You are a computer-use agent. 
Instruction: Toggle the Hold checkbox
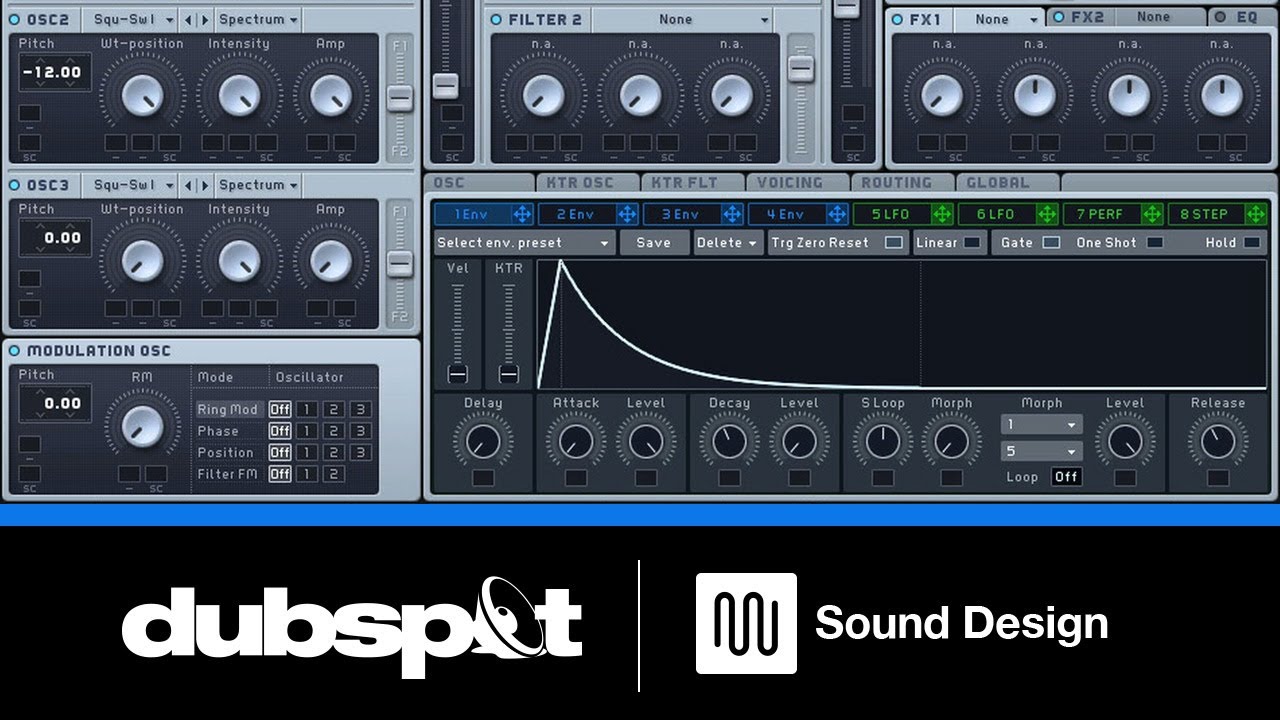click(x=1252, y=243)
